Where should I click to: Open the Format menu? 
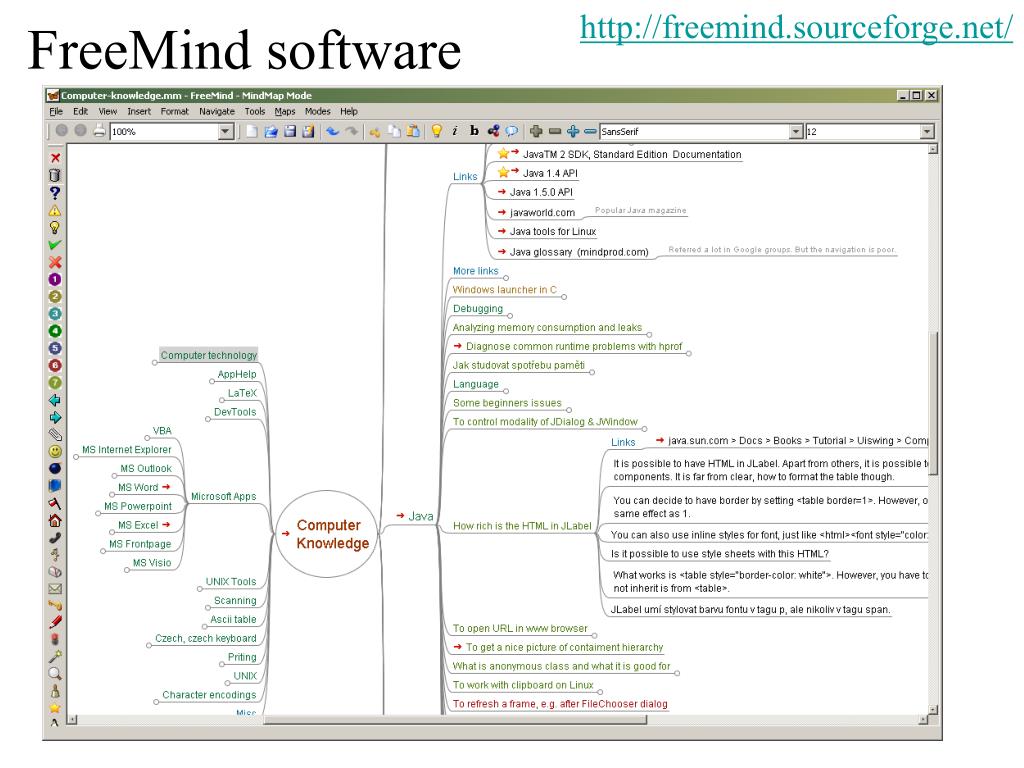point(174,112)
